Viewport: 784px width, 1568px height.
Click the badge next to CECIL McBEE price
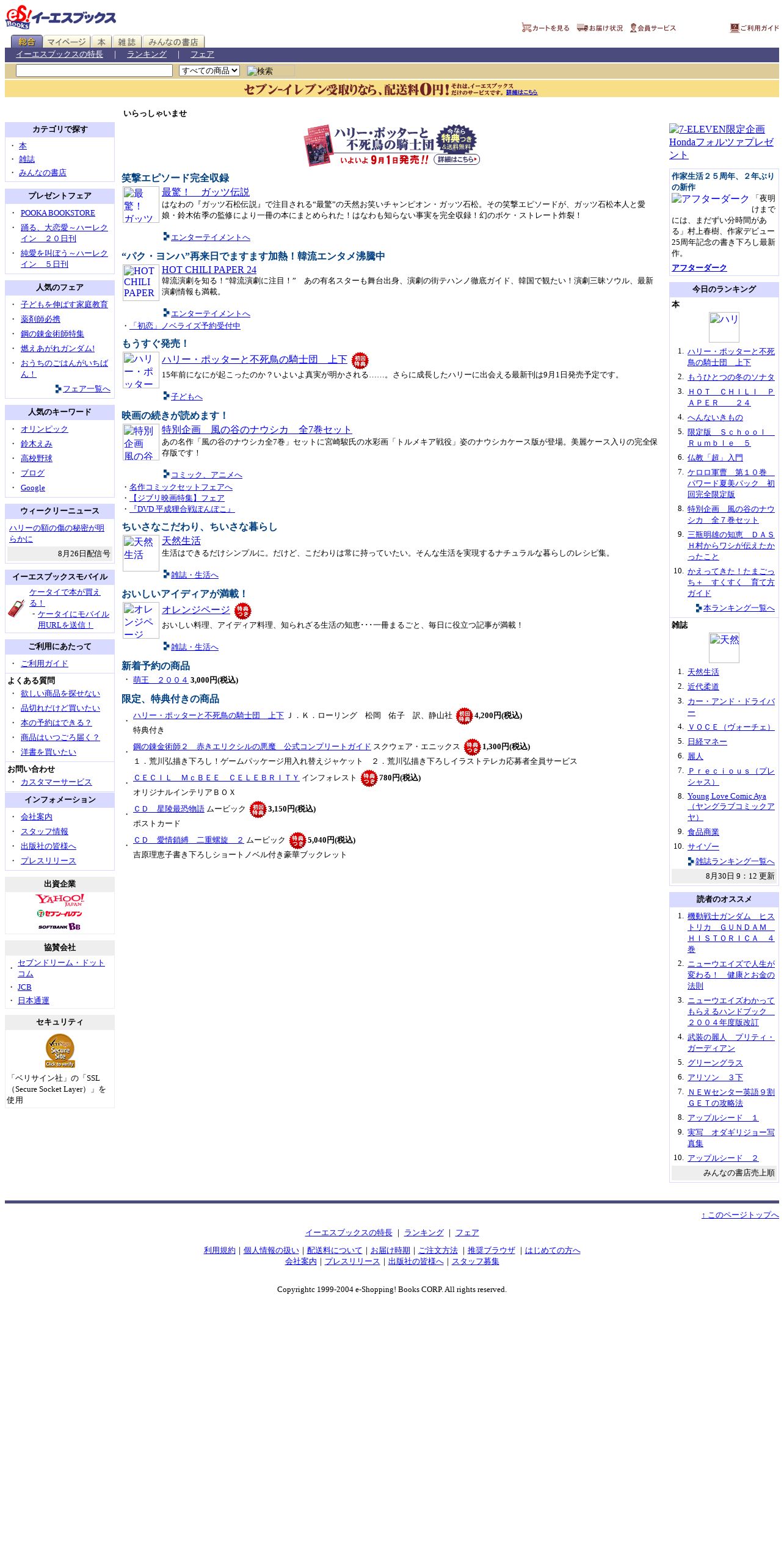tap(369, 778)
